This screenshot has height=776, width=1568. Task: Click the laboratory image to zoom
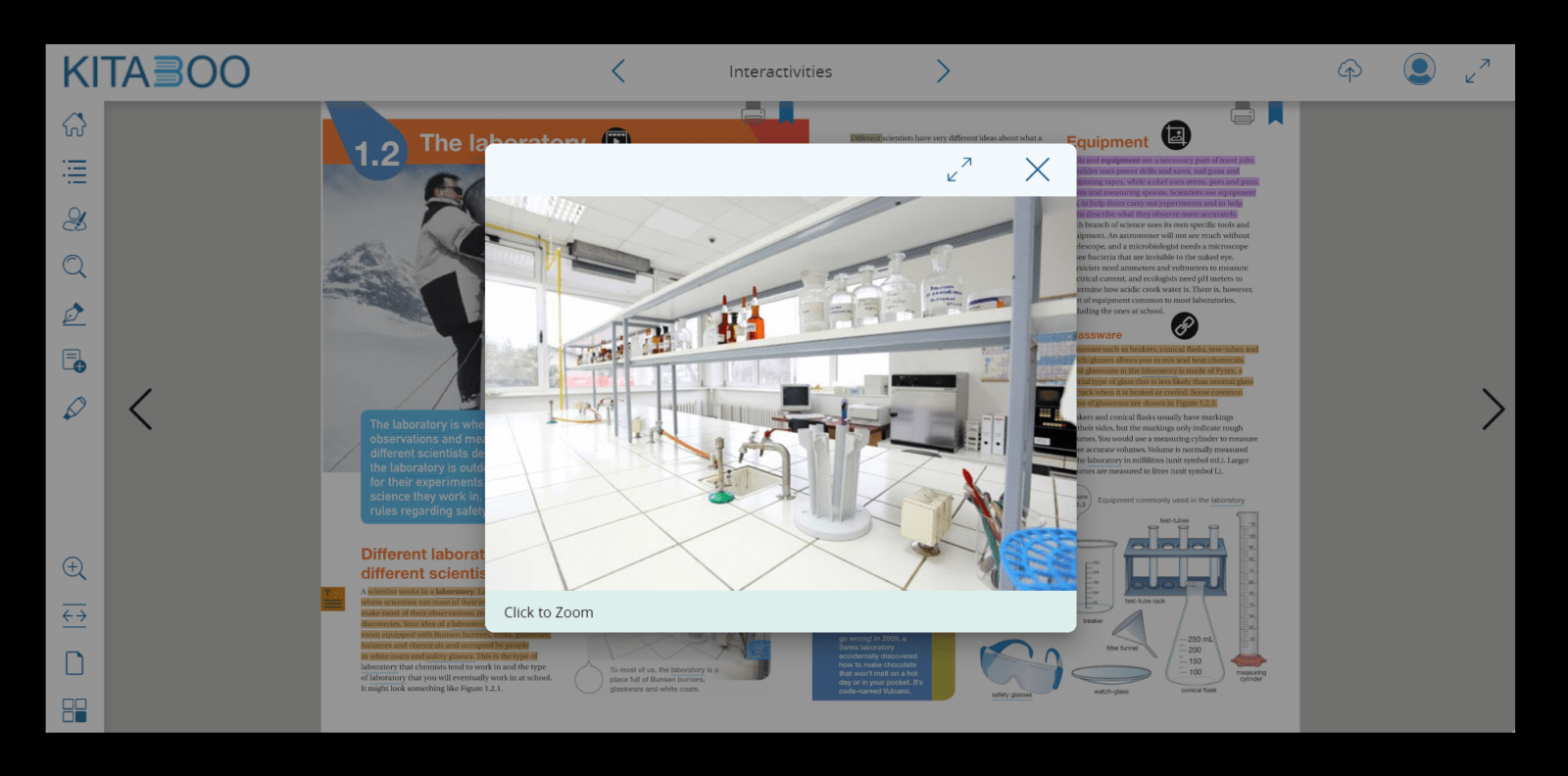(x=780, y=393)
